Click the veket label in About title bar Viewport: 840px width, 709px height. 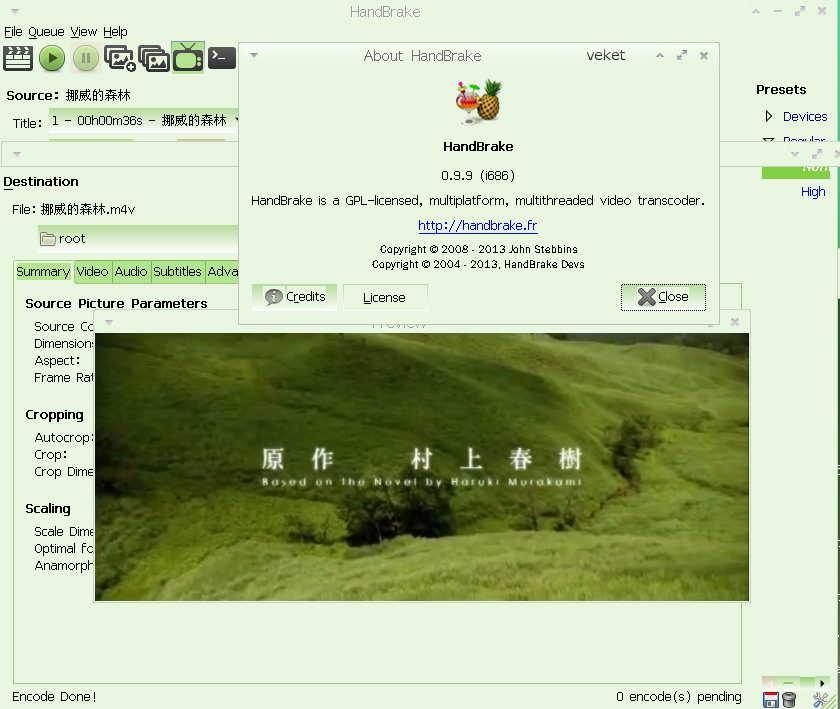[605, 55]
